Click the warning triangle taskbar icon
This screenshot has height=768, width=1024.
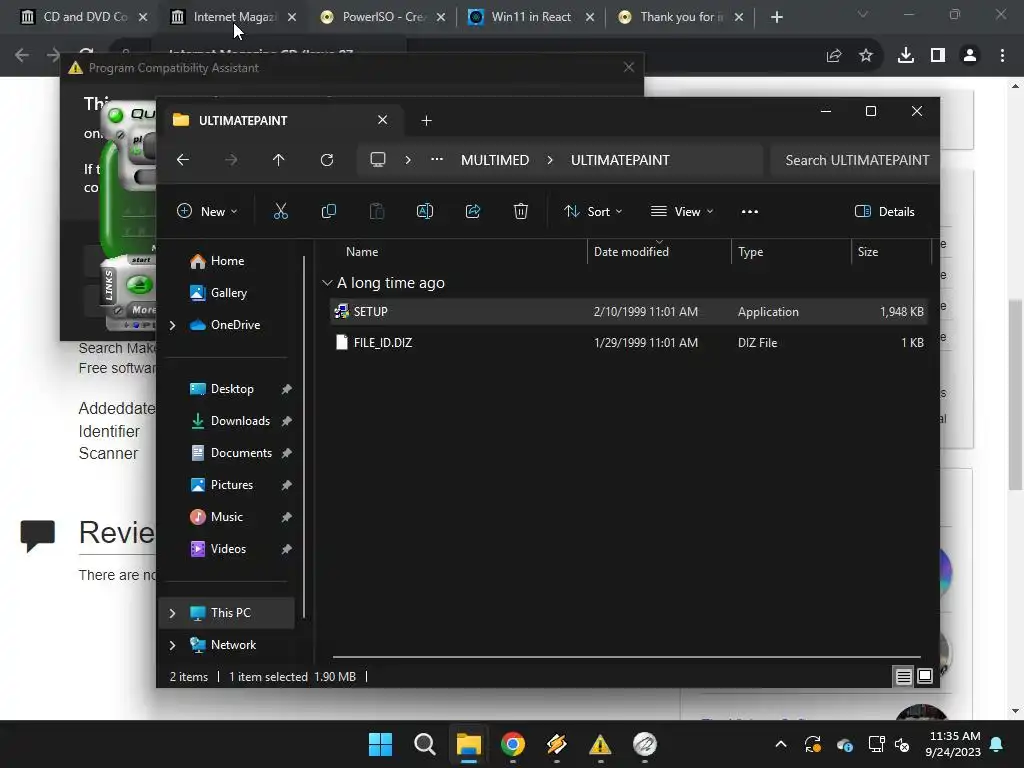pyautogui.click(x=600, y=744)
